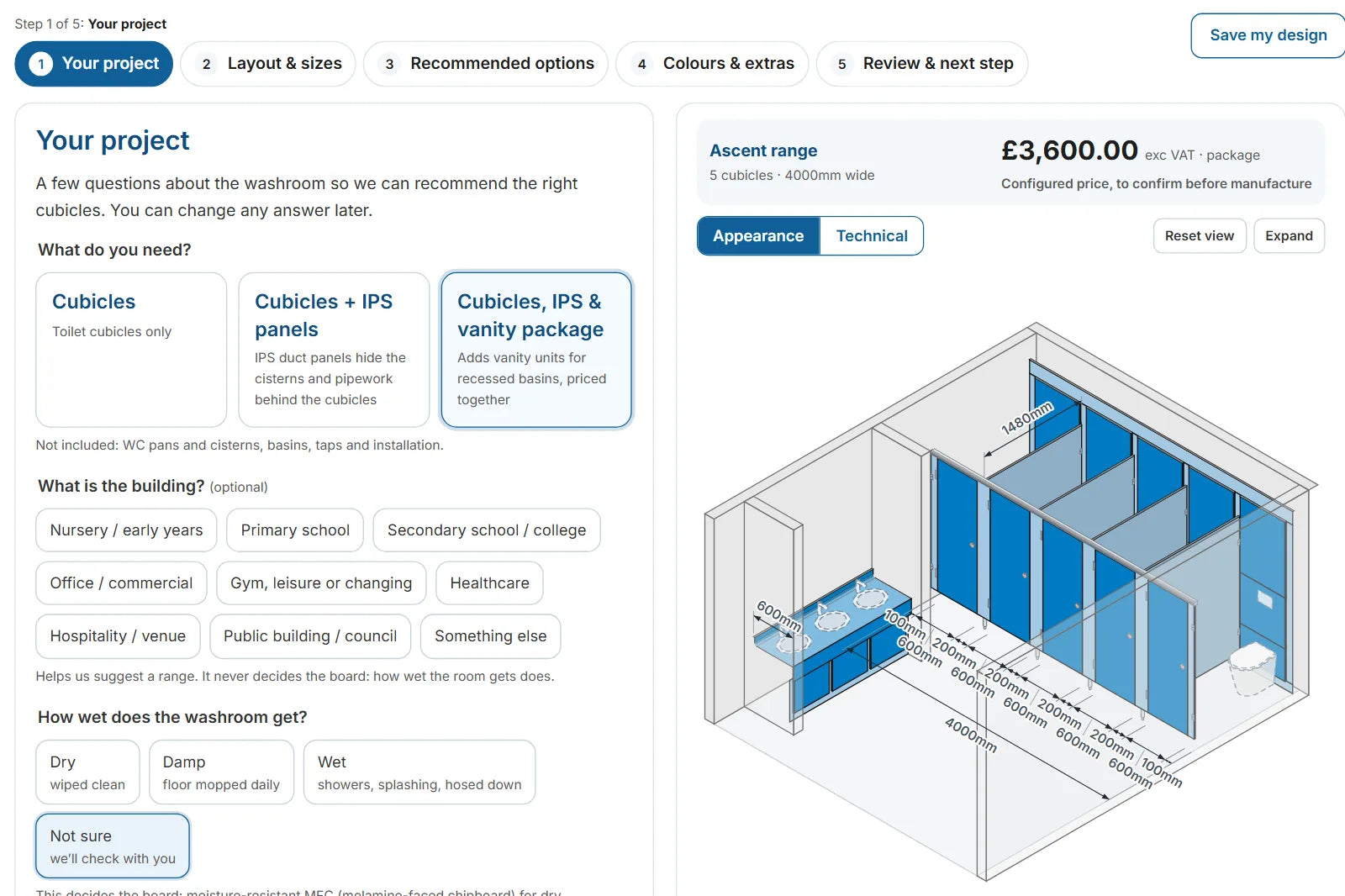
Task: Jump to step 3 Recommended options
Action: point(486,64)
